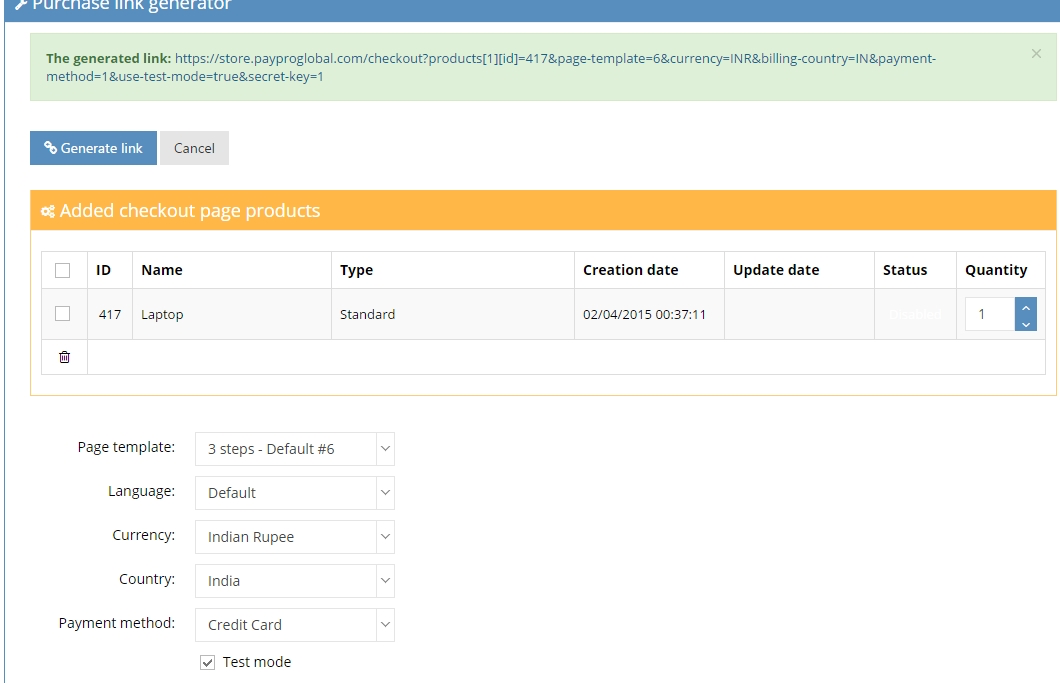Click the generated checkout URL text
The image size is (1060, 683).
click(x=491, y=68)
